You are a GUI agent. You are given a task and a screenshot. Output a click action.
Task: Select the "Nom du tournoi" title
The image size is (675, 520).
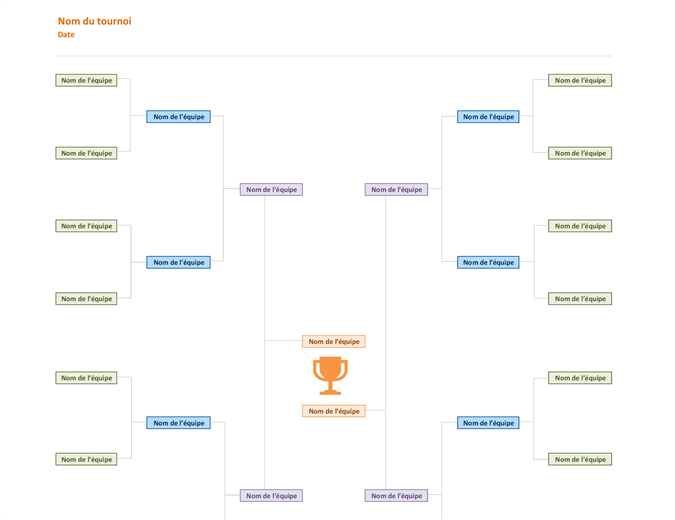click(x=94, y=21)
